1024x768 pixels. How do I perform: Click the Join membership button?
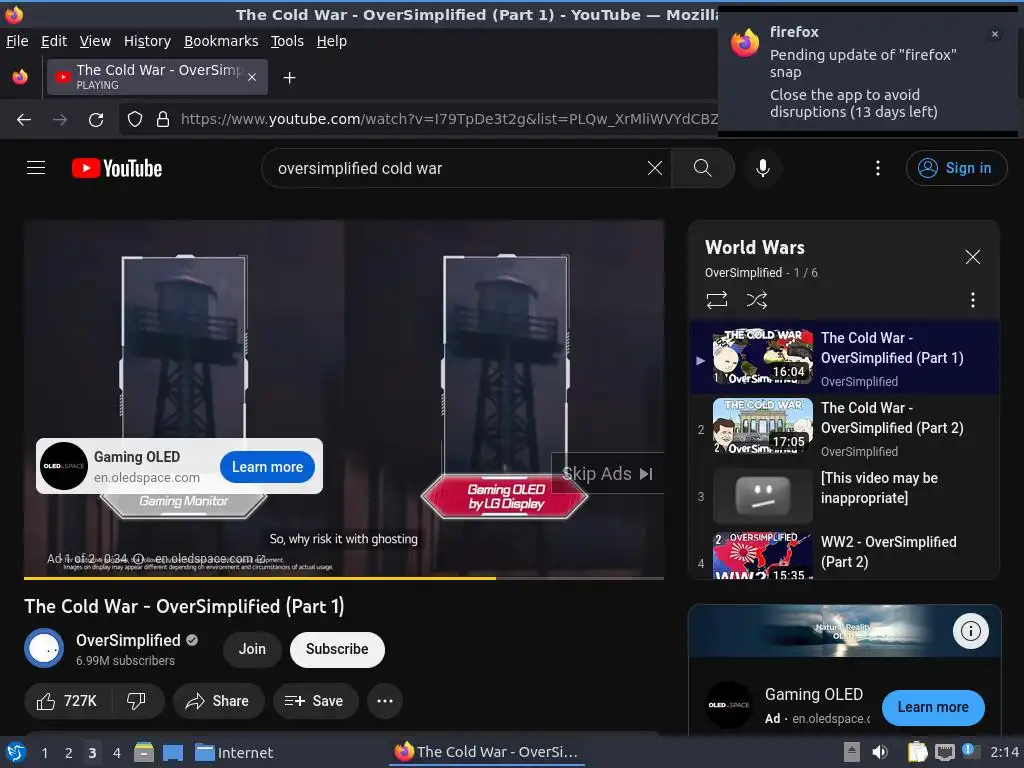252,649
